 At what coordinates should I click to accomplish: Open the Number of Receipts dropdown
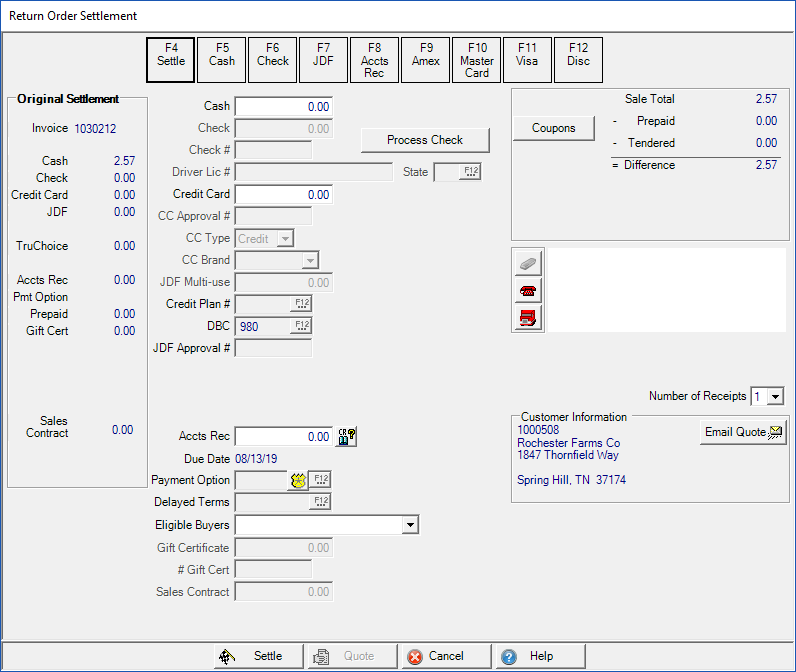(x=775, y=396)
